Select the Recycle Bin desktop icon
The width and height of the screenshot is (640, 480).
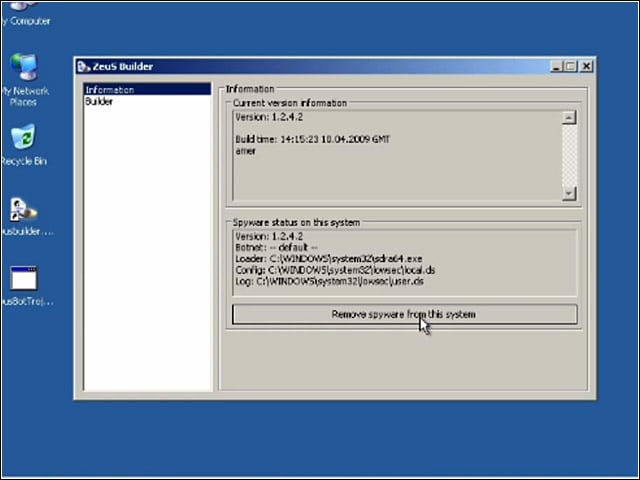pos(24,144)
